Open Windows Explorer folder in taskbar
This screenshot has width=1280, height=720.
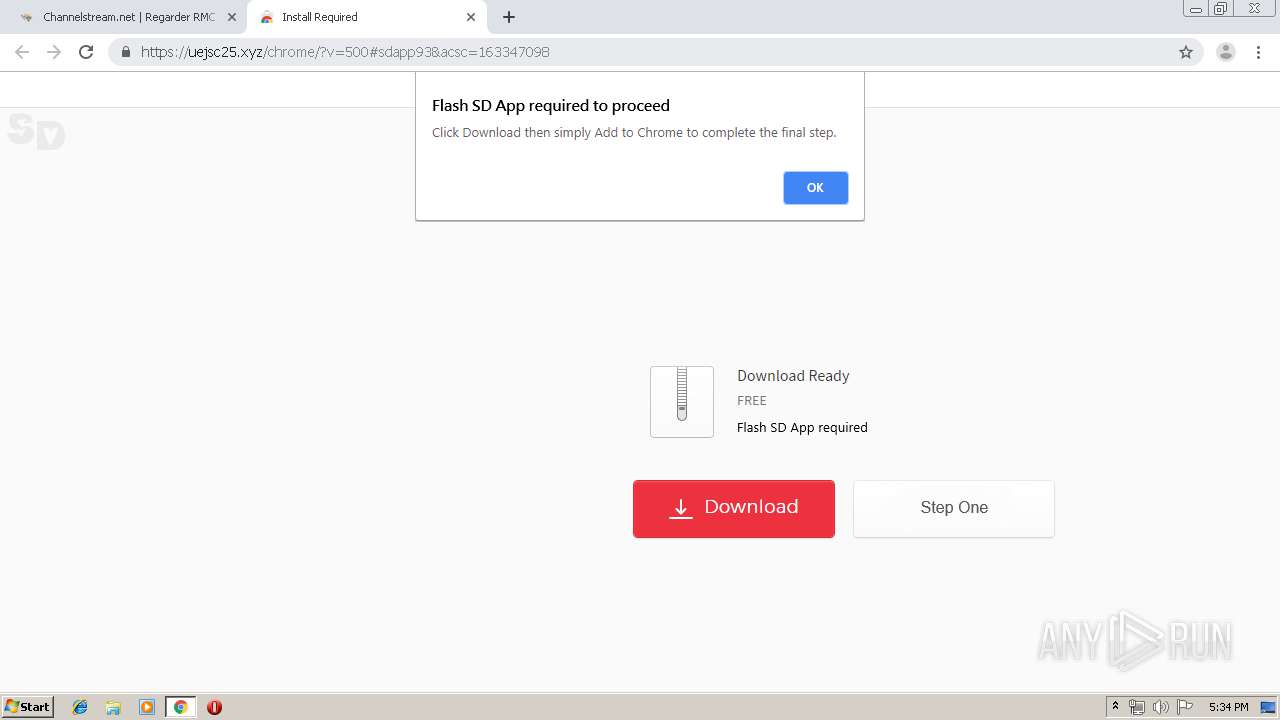(113, 707)
